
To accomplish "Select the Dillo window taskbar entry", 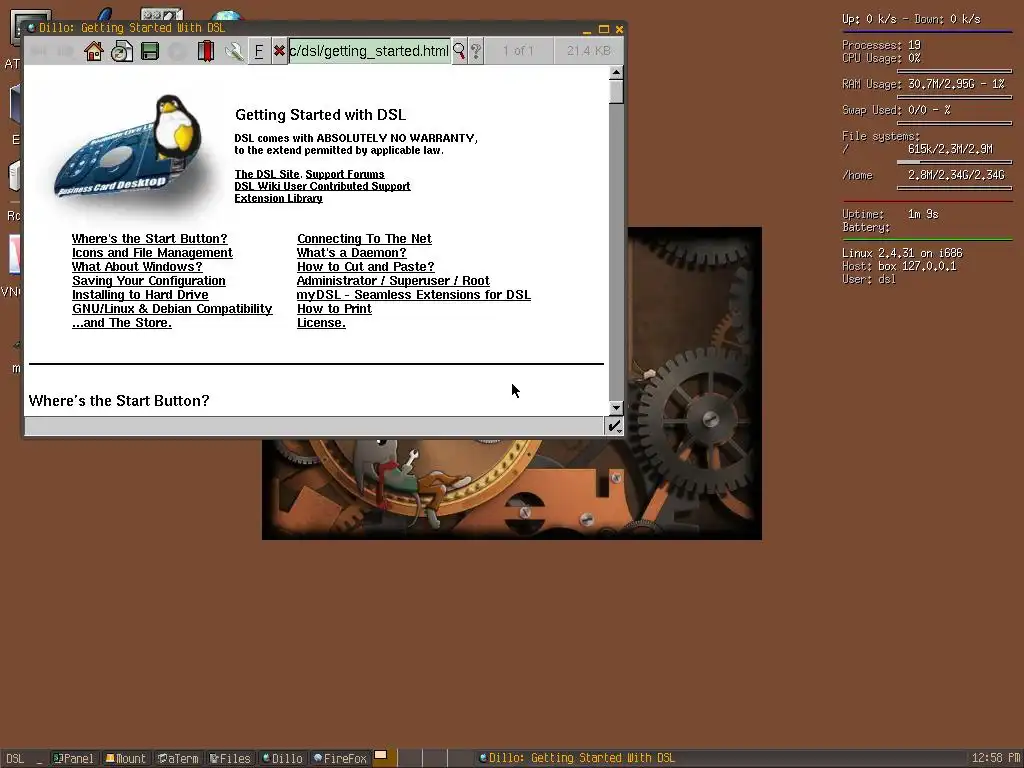I will (577, 758).
